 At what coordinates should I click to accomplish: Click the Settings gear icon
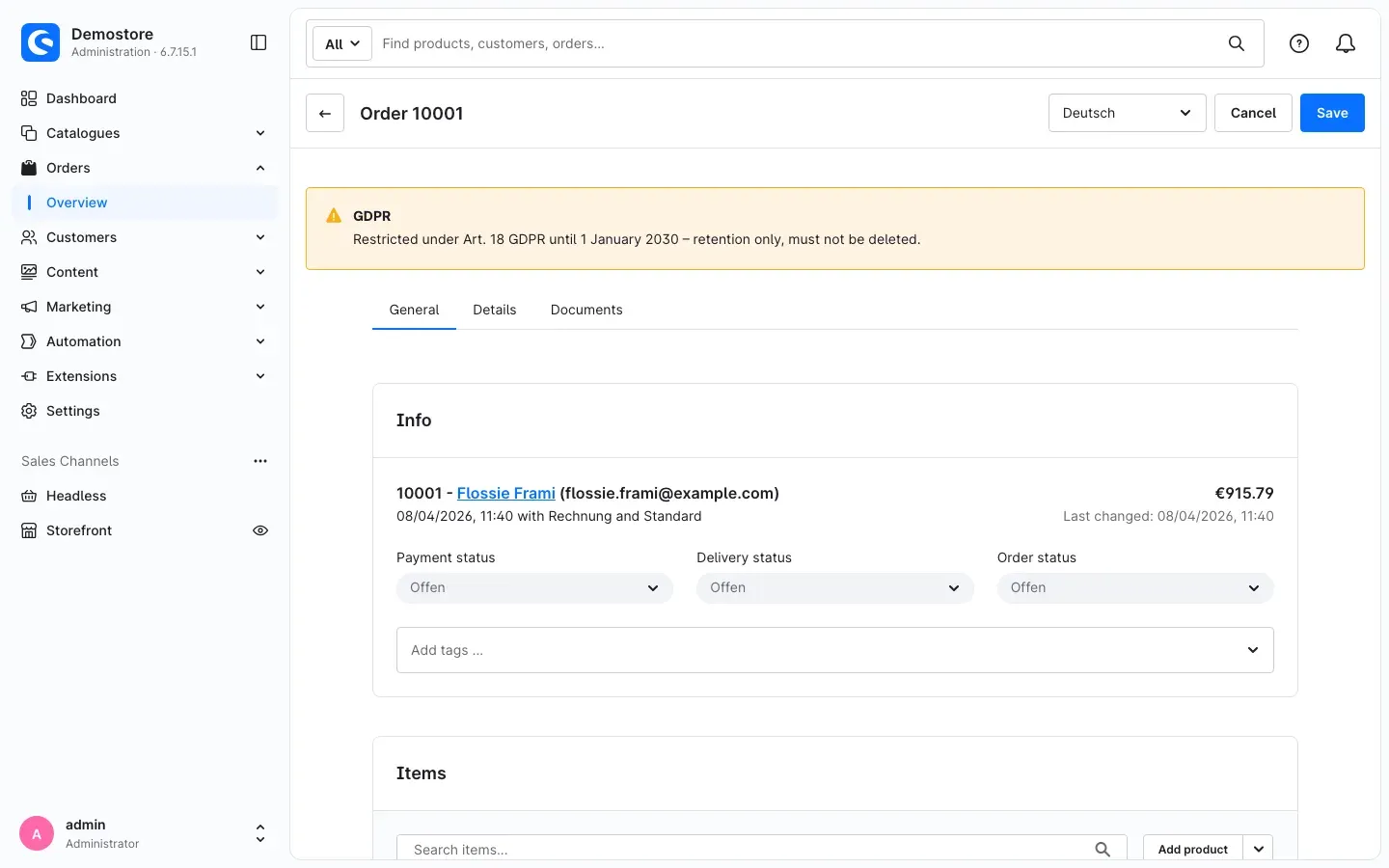(29, 411)
